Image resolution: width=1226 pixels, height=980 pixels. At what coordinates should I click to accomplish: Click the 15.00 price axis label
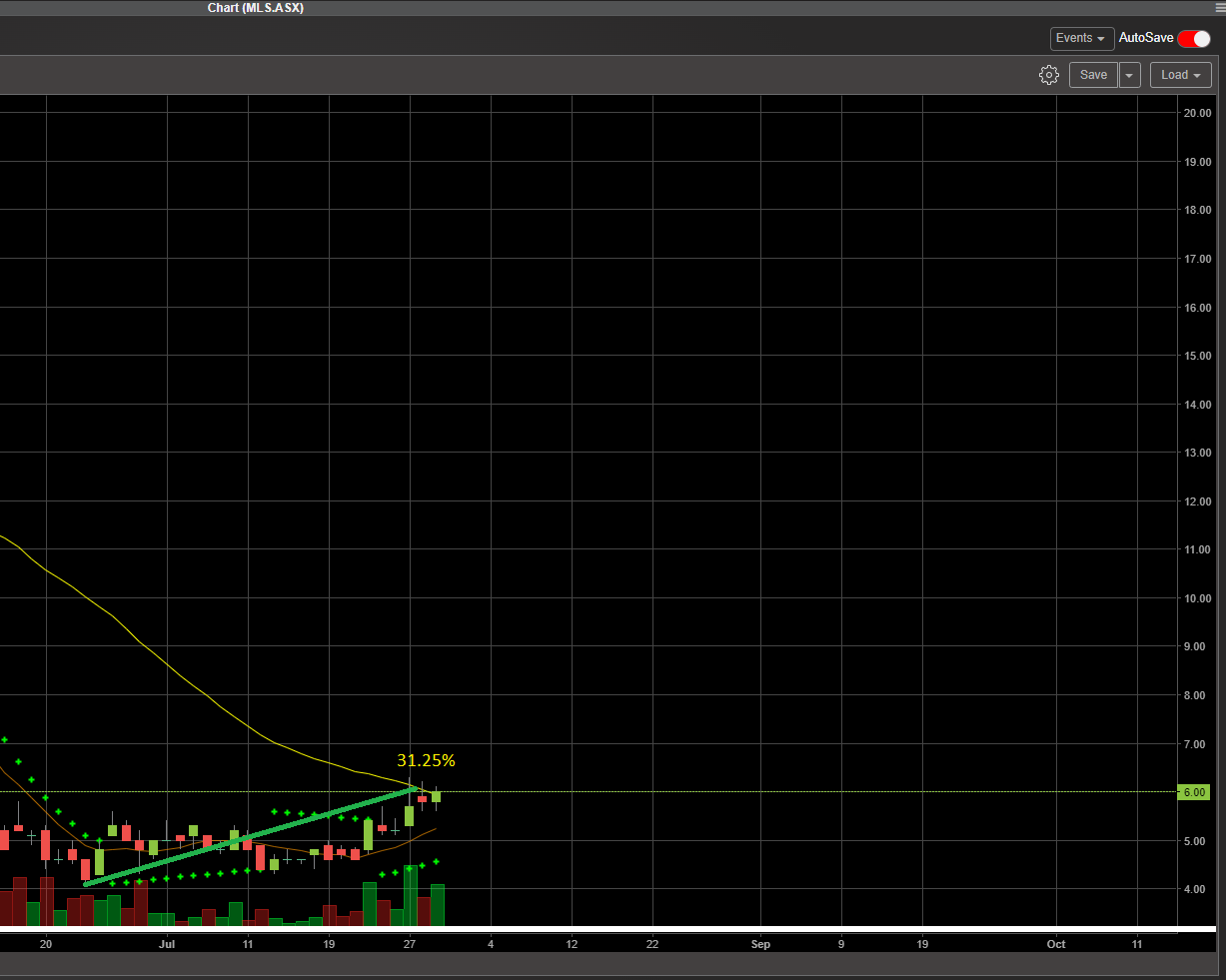[1197, 356]
